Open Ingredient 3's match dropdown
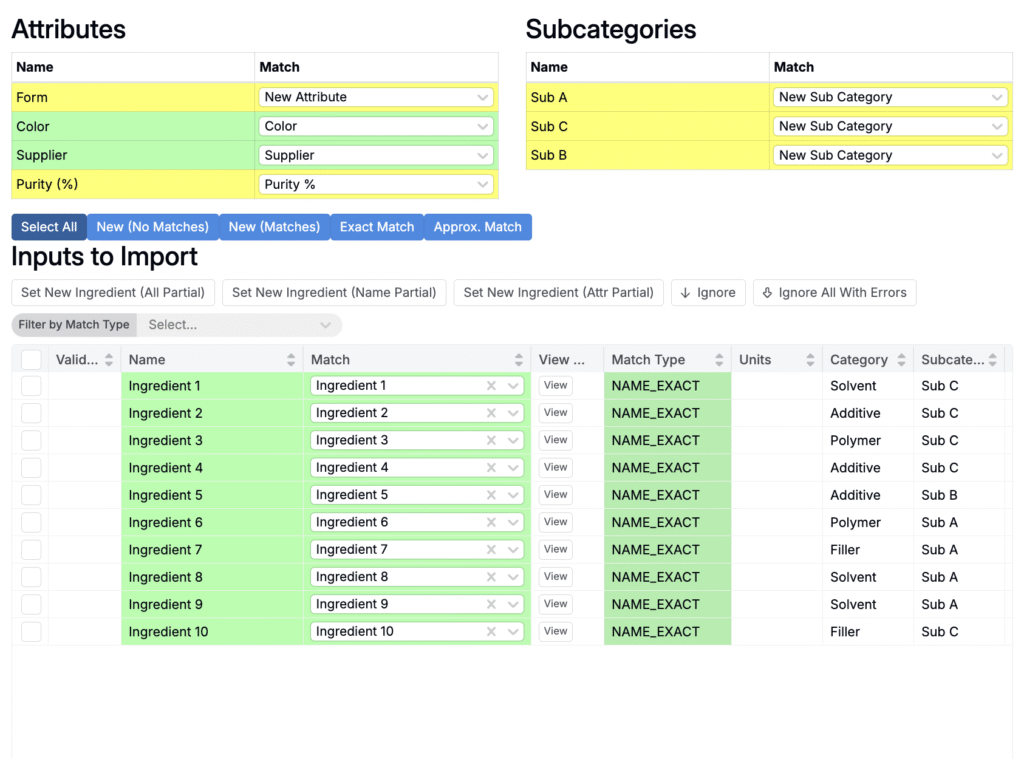This screenshot has width=1024, height=759. [x=511, y=440]
